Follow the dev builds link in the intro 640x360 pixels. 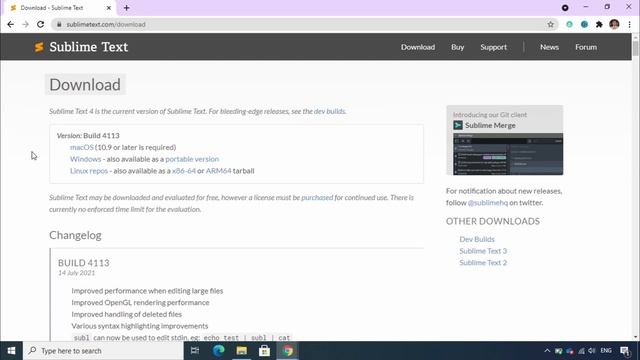329,111
